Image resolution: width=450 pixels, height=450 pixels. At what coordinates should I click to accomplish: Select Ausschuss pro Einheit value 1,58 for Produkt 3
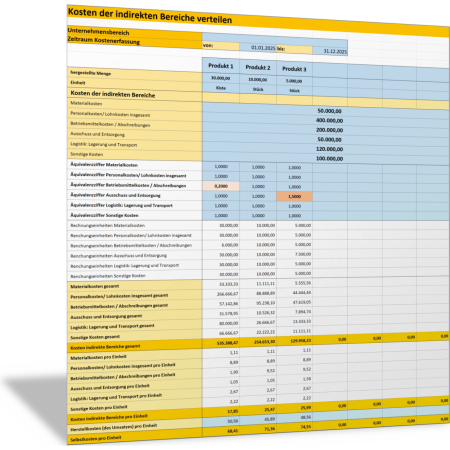(294, 379)
